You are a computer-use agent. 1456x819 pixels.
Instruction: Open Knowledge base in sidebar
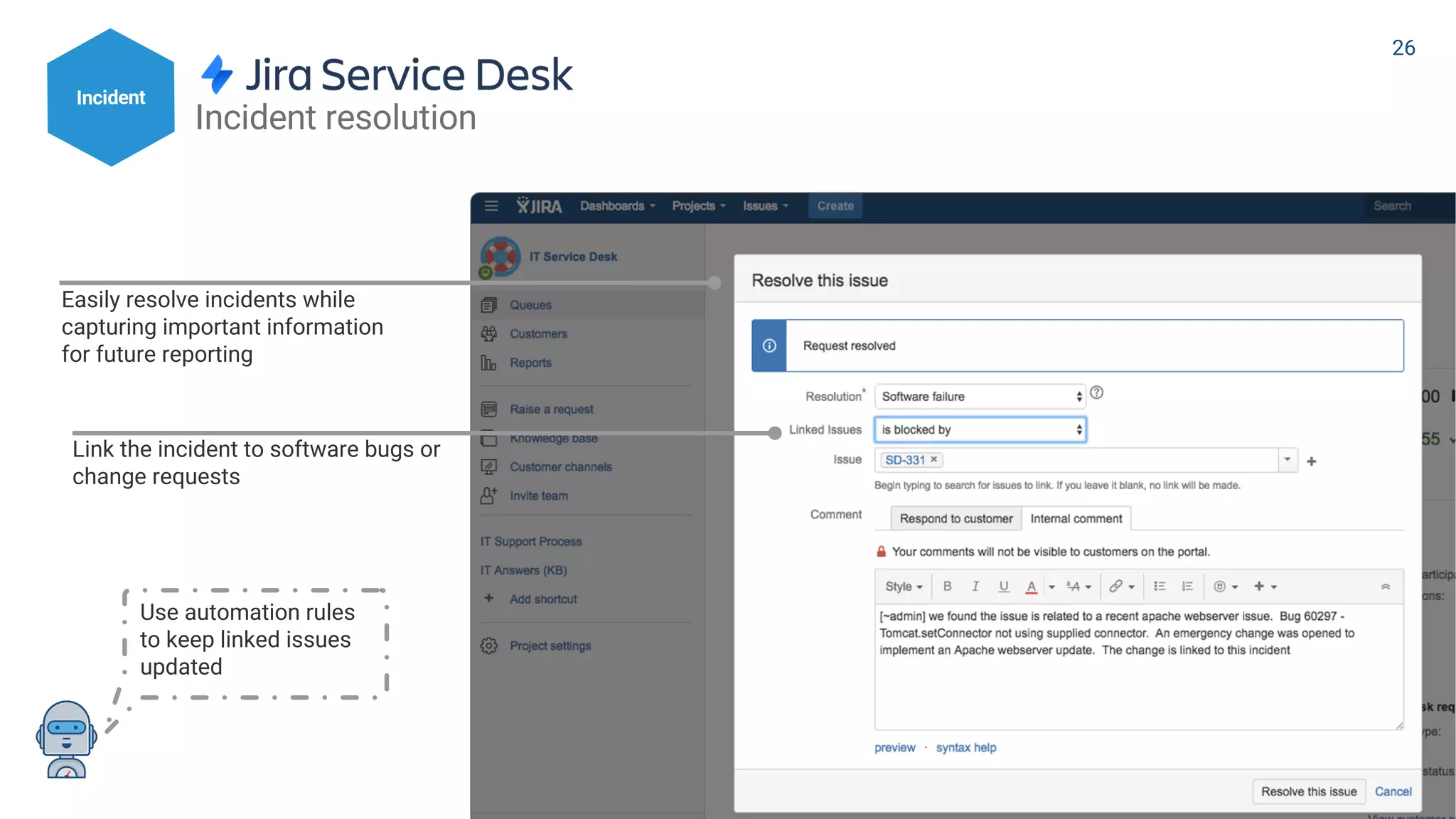pos(553,439)
